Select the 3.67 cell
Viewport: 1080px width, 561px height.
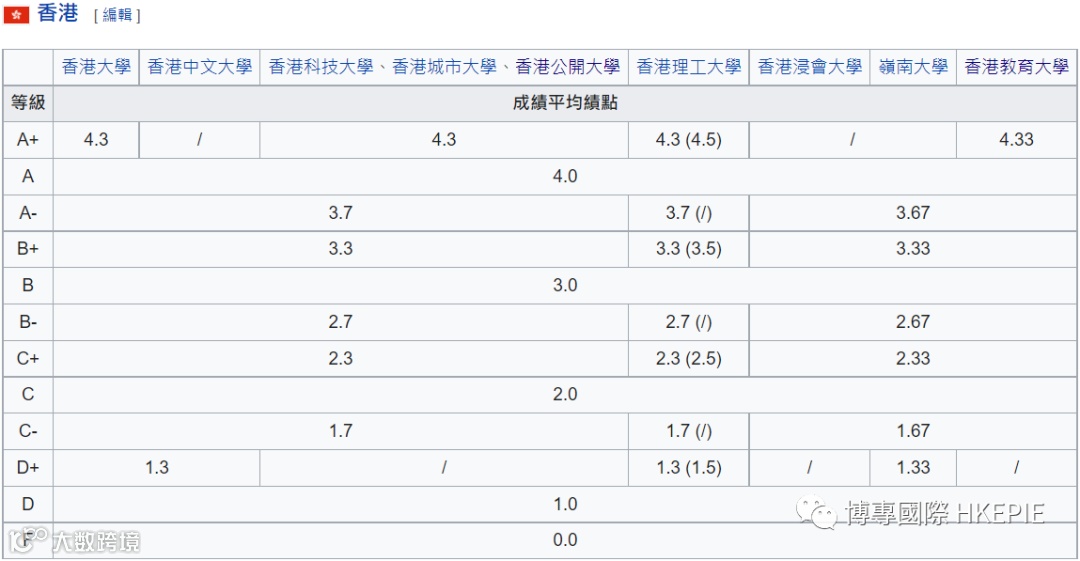click(x=913, y=213)
